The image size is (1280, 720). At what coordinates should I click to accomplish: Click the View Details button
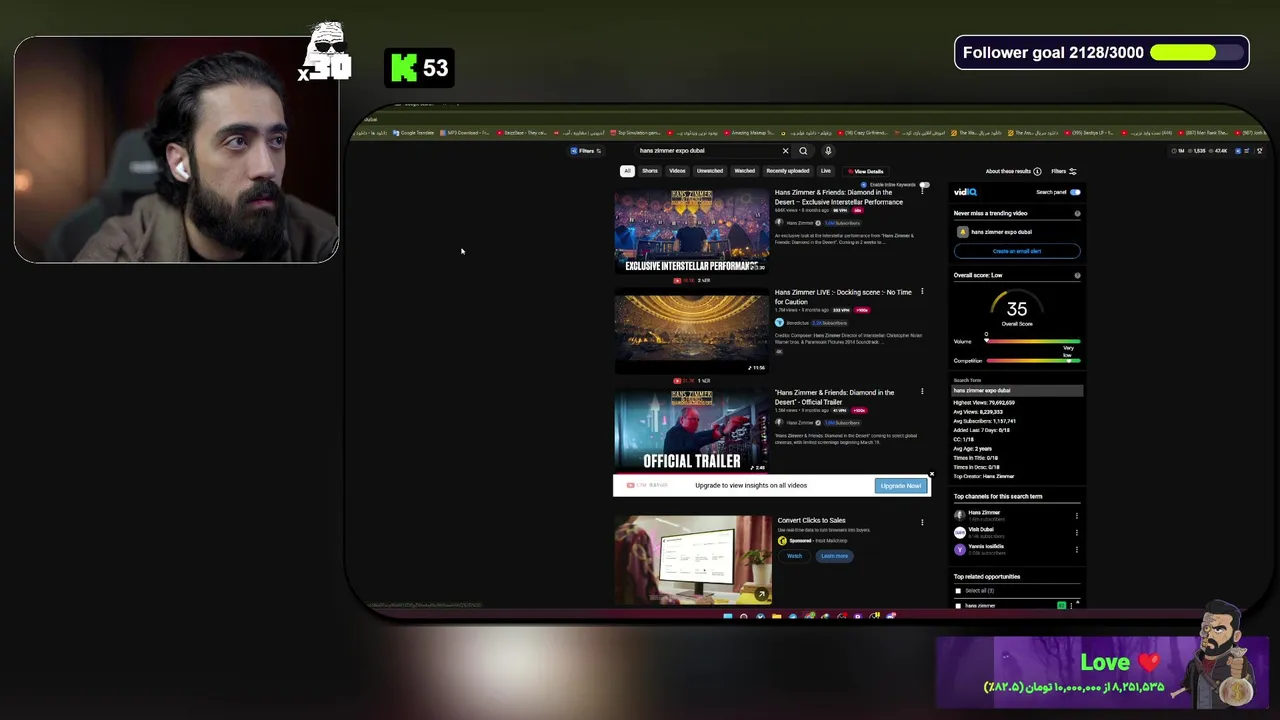(x=866, y=171)
